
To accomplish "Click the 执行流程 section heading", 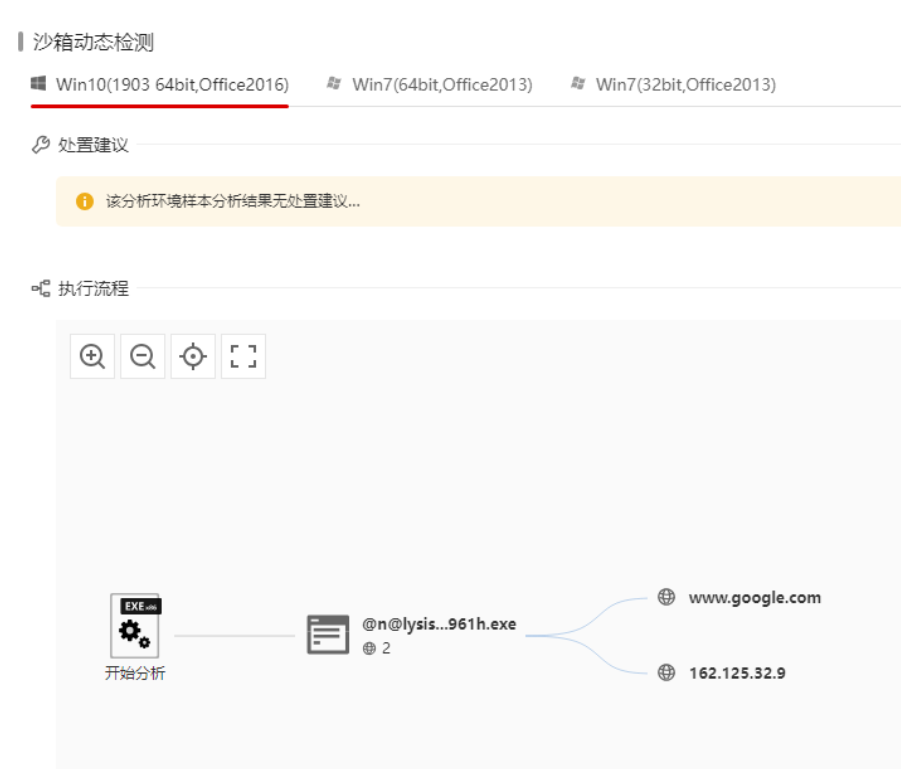I will tap(93, 289).
